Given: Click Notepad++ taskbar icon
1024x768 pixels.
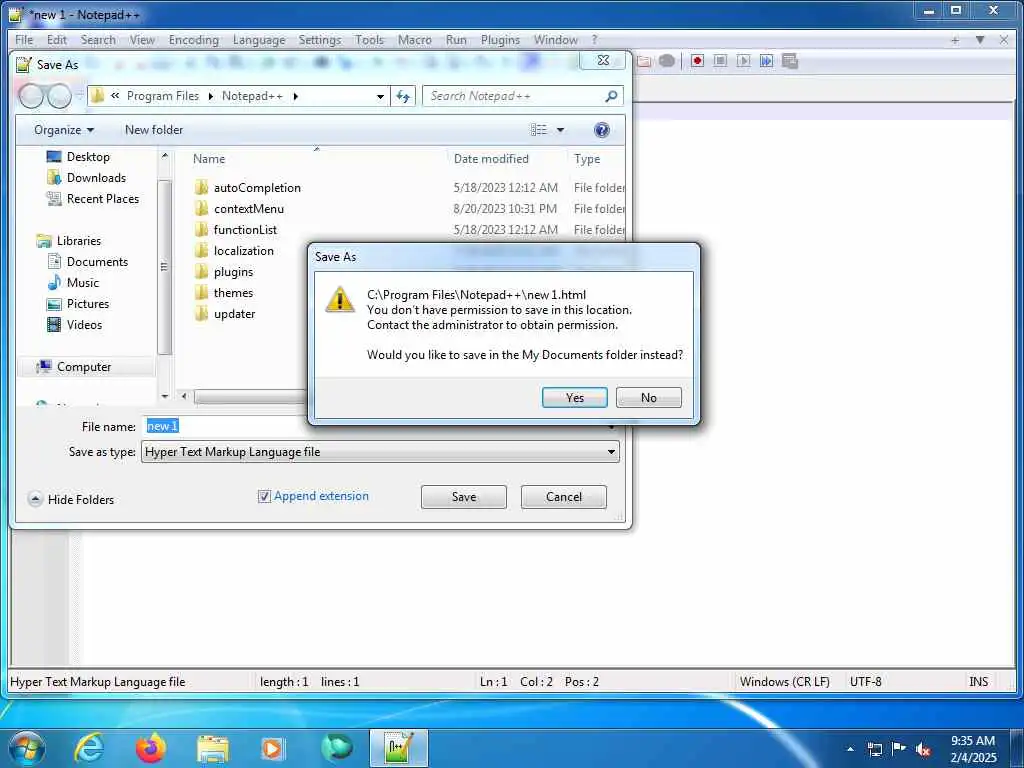Looking at the screenshot, I should [x=399, y=748].
